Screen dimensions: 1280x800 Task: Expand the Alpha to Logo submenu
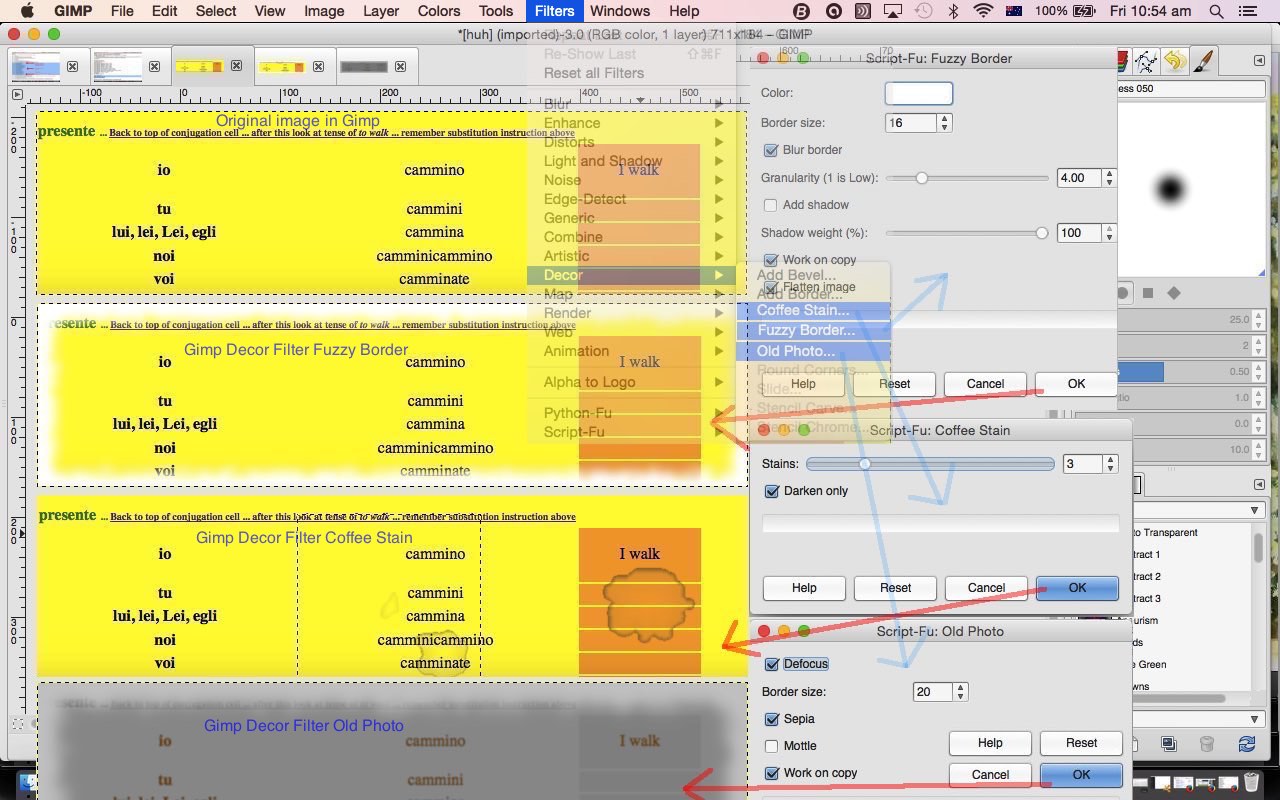tap(631, 382)
